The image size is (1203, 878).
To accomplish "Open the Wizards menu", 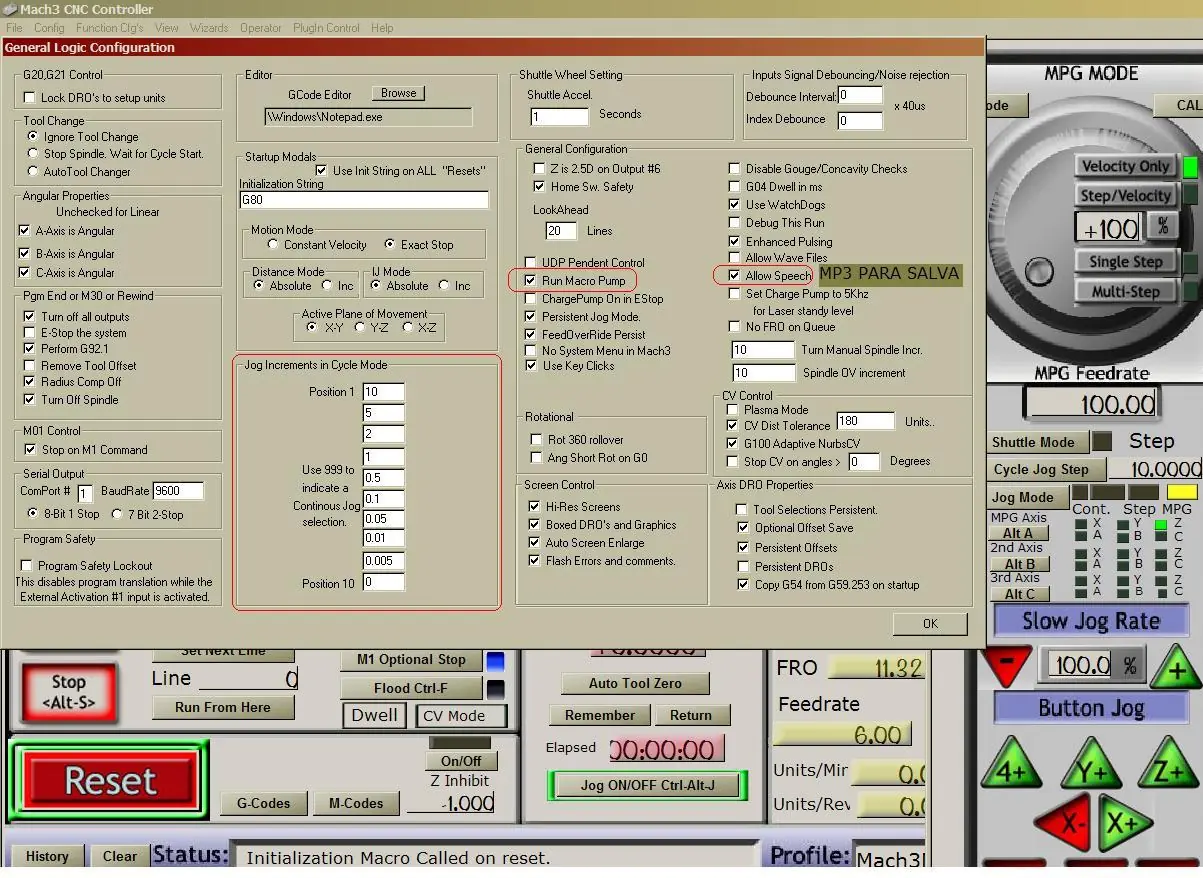I will click(209, 28).
